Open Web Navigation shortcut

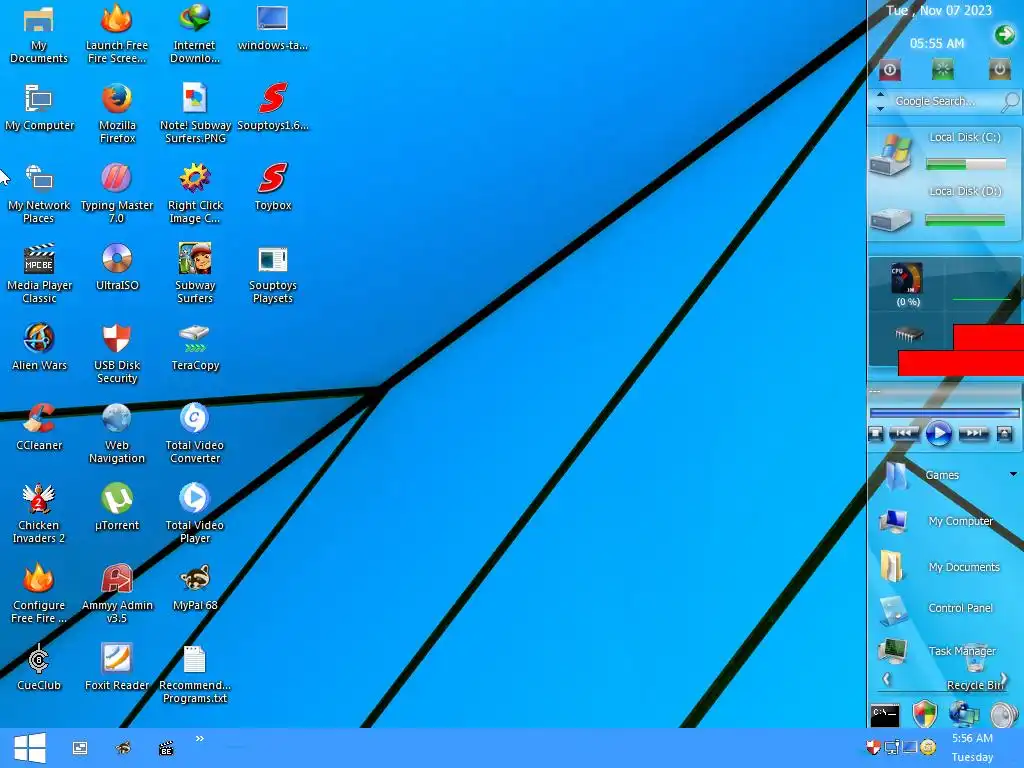(117, 434)
